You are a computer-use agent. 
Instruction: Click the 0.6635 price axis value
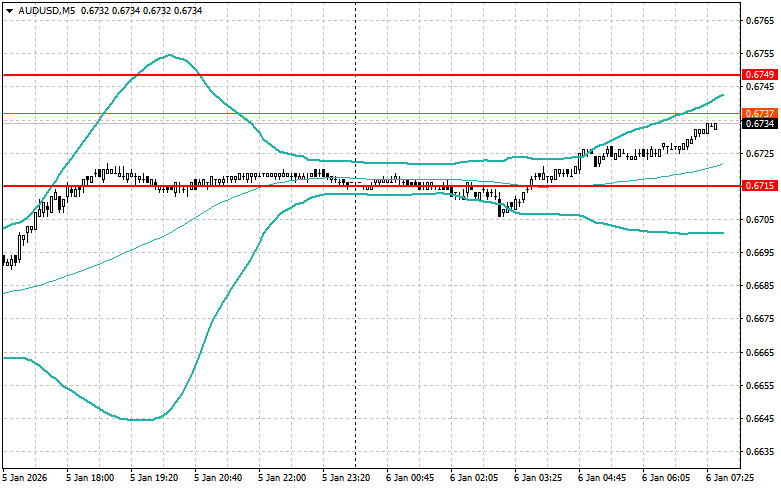tap(760, 452)
